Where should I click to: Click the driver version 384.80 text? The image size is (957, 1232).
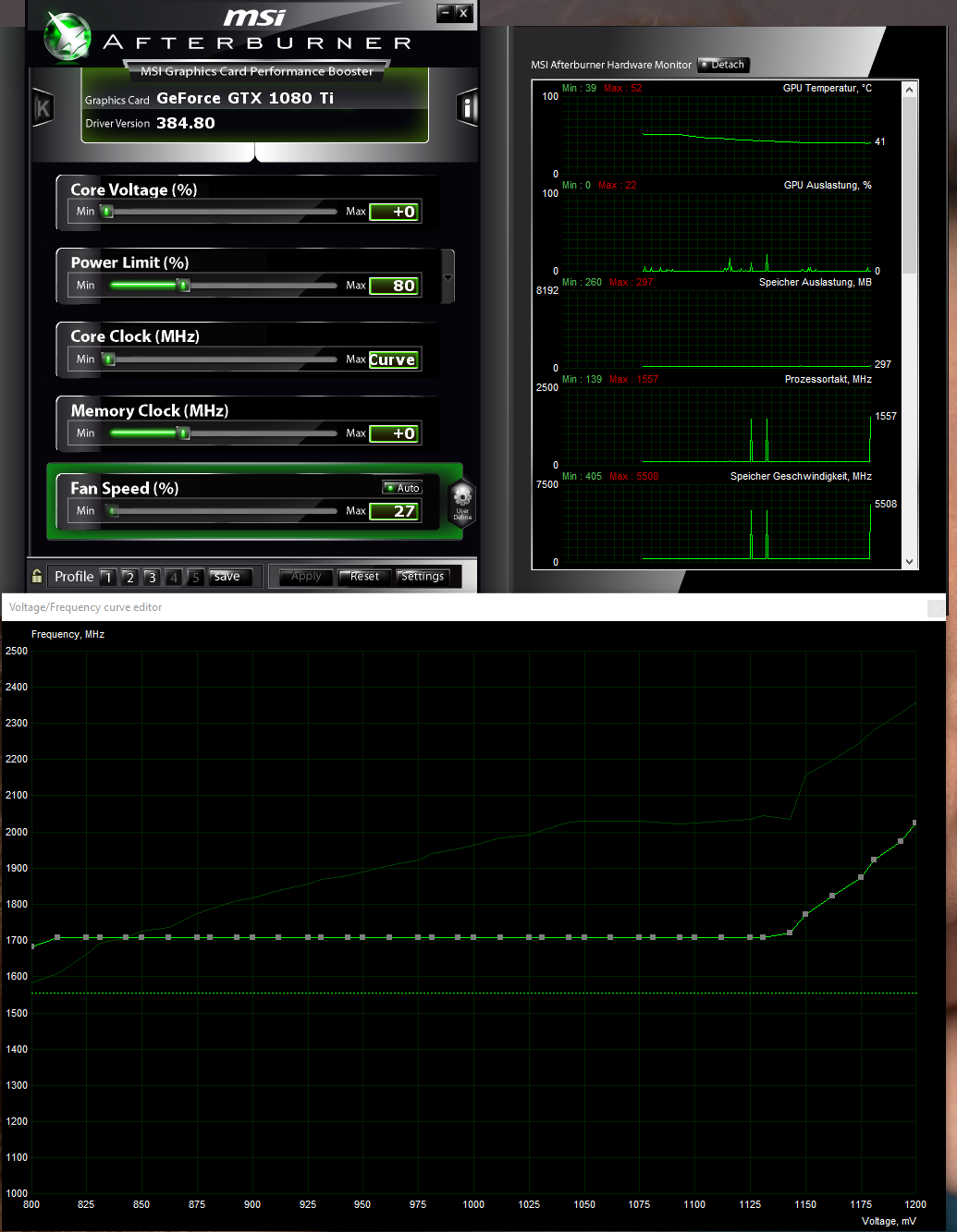click(186, 123)
